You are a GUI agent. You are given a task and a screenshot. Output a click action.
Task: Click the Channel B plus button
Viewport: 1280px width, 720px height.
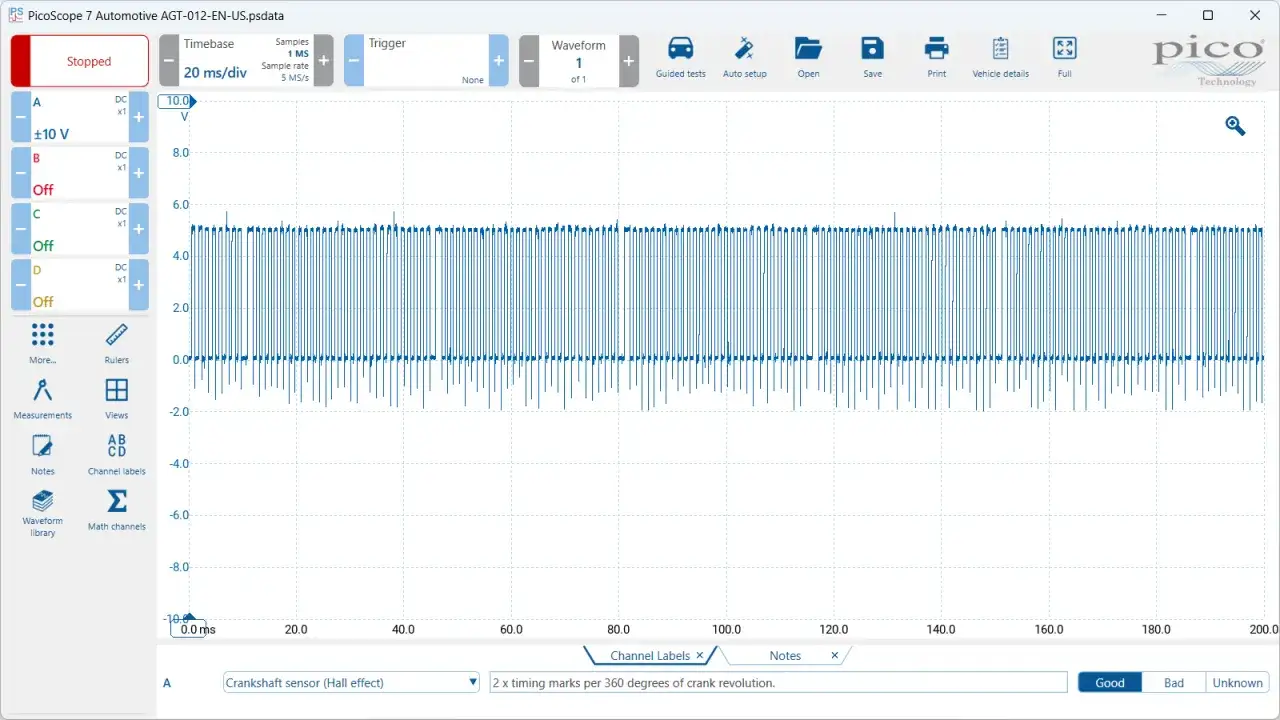pos(139,173)
